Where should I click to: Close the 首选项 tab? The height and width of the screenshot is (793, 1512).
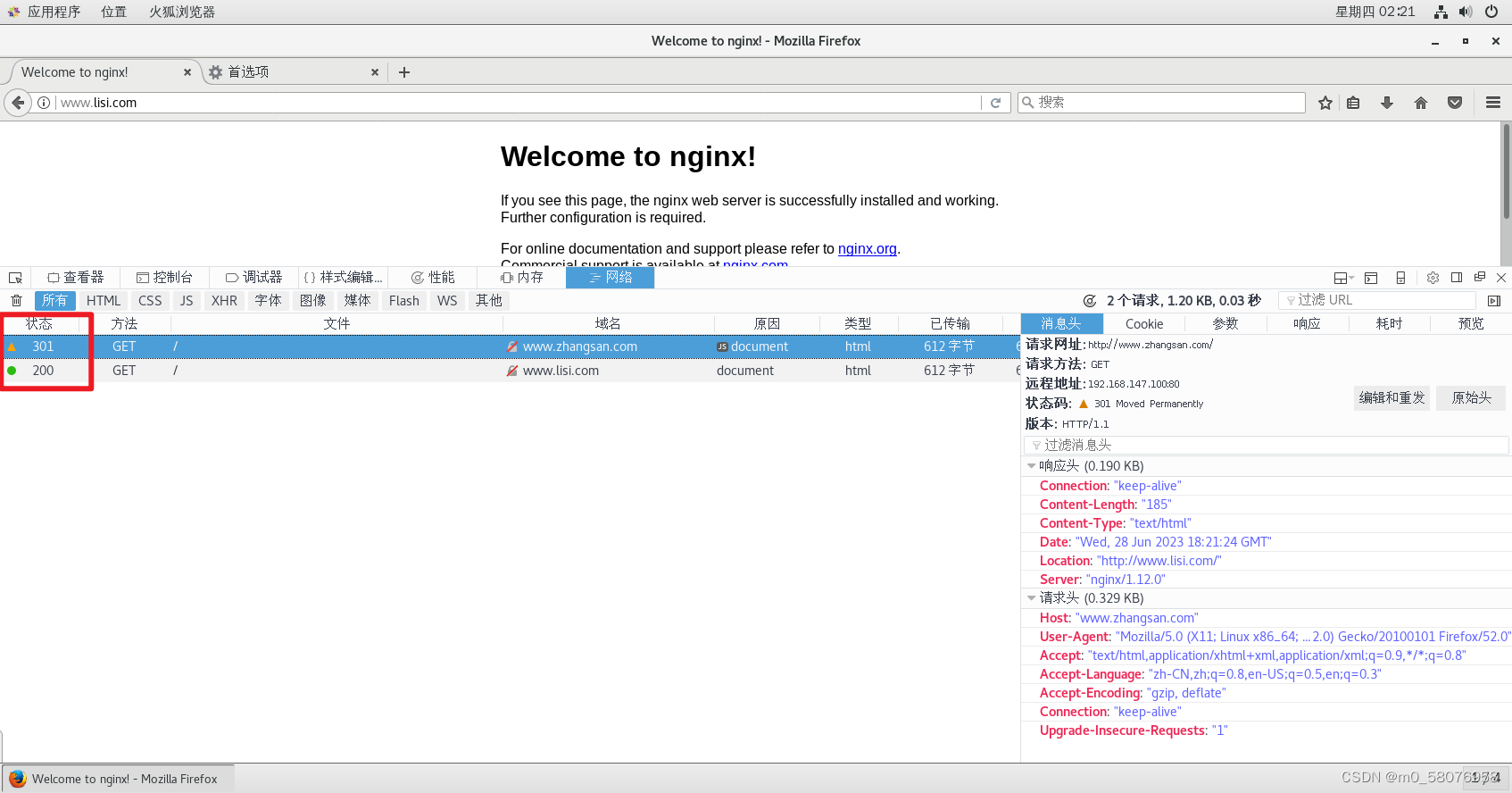tap(375, 72)
